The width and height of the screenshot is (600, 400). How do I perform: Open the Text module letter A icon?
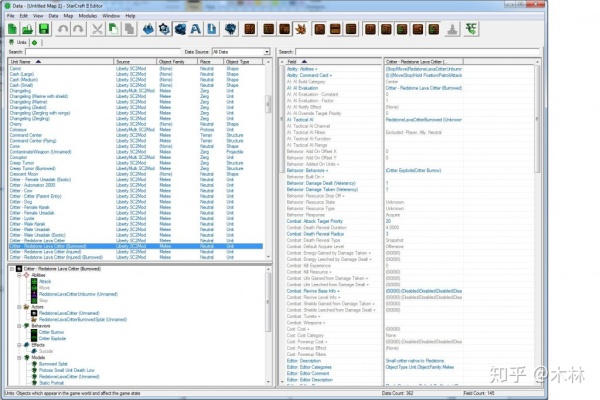[x=196, y=29]
